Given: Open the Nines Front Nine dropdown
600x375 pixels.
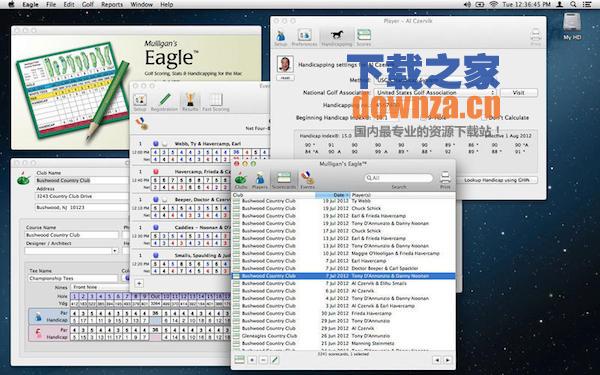Looking at the screenshot, I should [x=100, y=287].
